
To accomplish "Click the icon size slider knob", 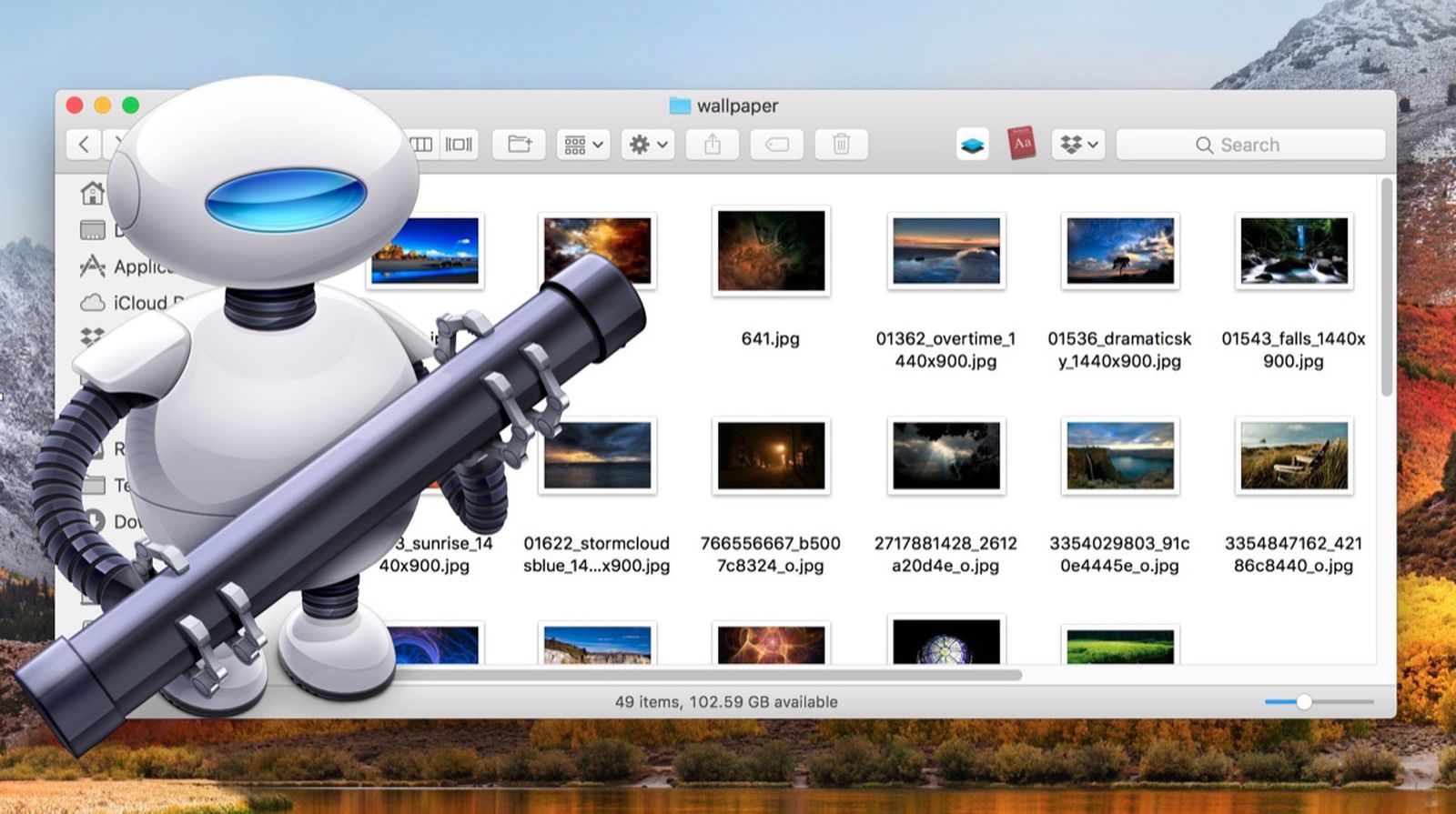I will tap(1304, 701).
